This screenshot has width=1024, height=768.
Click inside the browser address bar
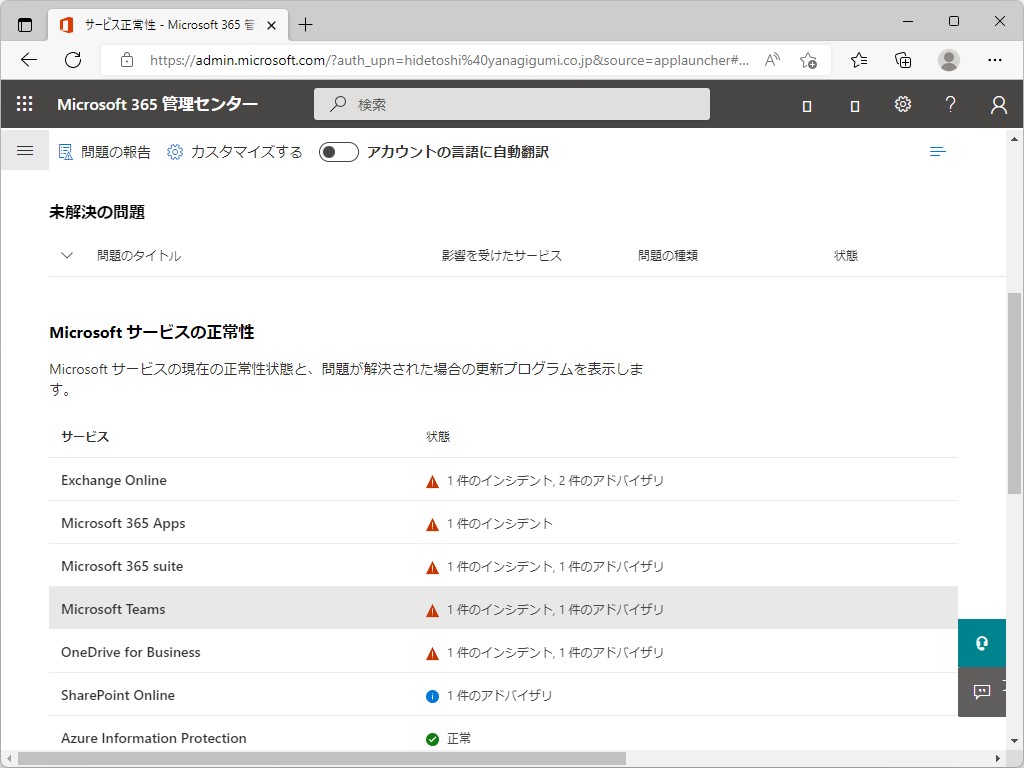(400, 61)
